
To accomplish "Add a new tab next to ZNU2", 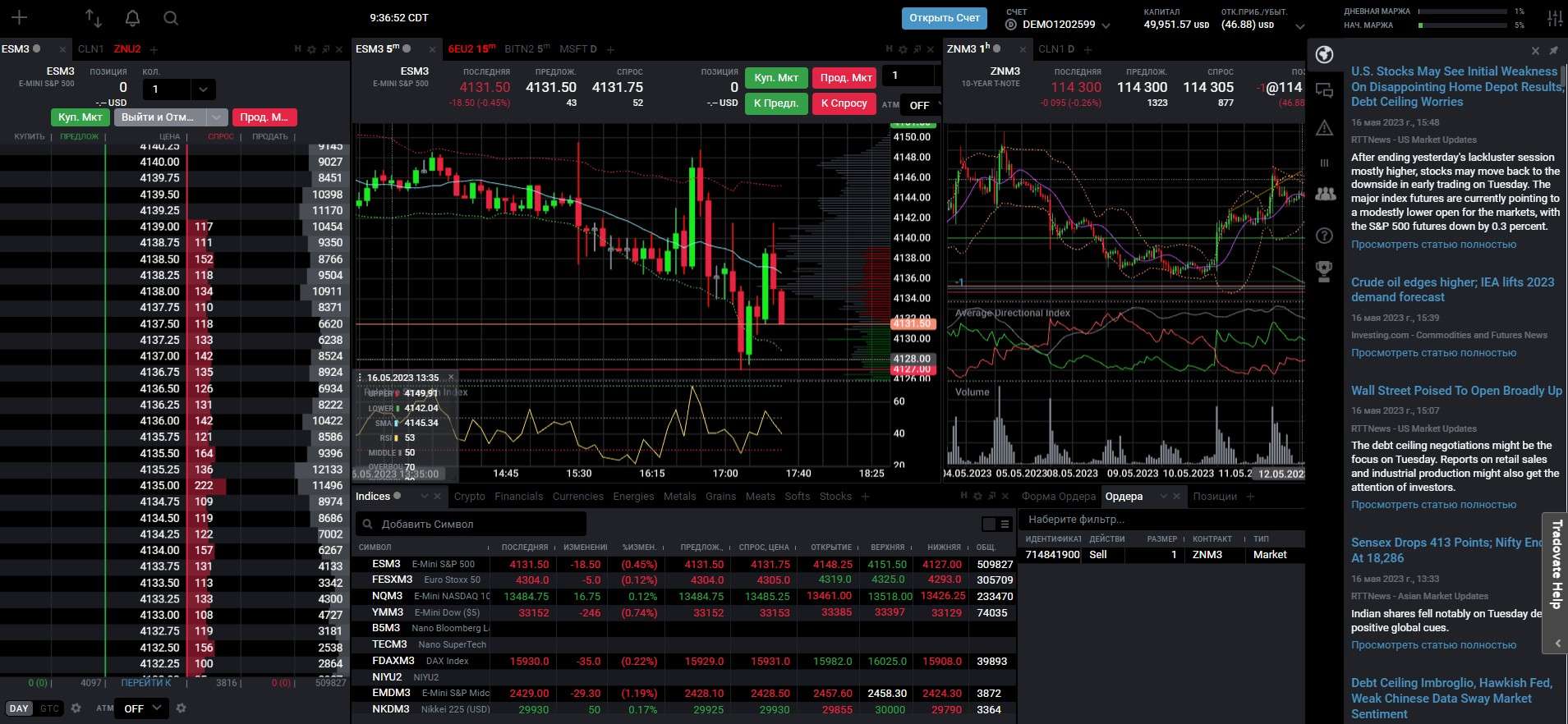I will pyautogui.click(x=154, y=49).
